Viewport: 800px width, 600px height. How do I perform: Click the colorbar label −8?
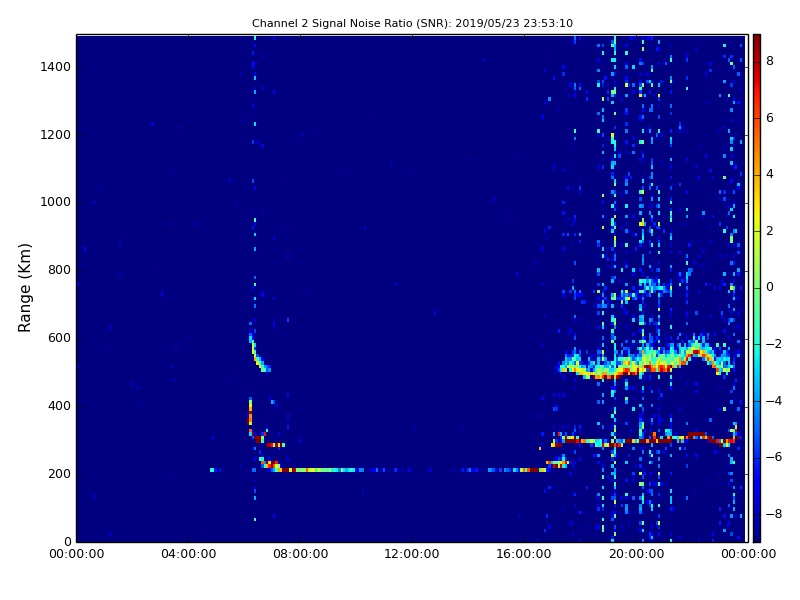(773, 514)
